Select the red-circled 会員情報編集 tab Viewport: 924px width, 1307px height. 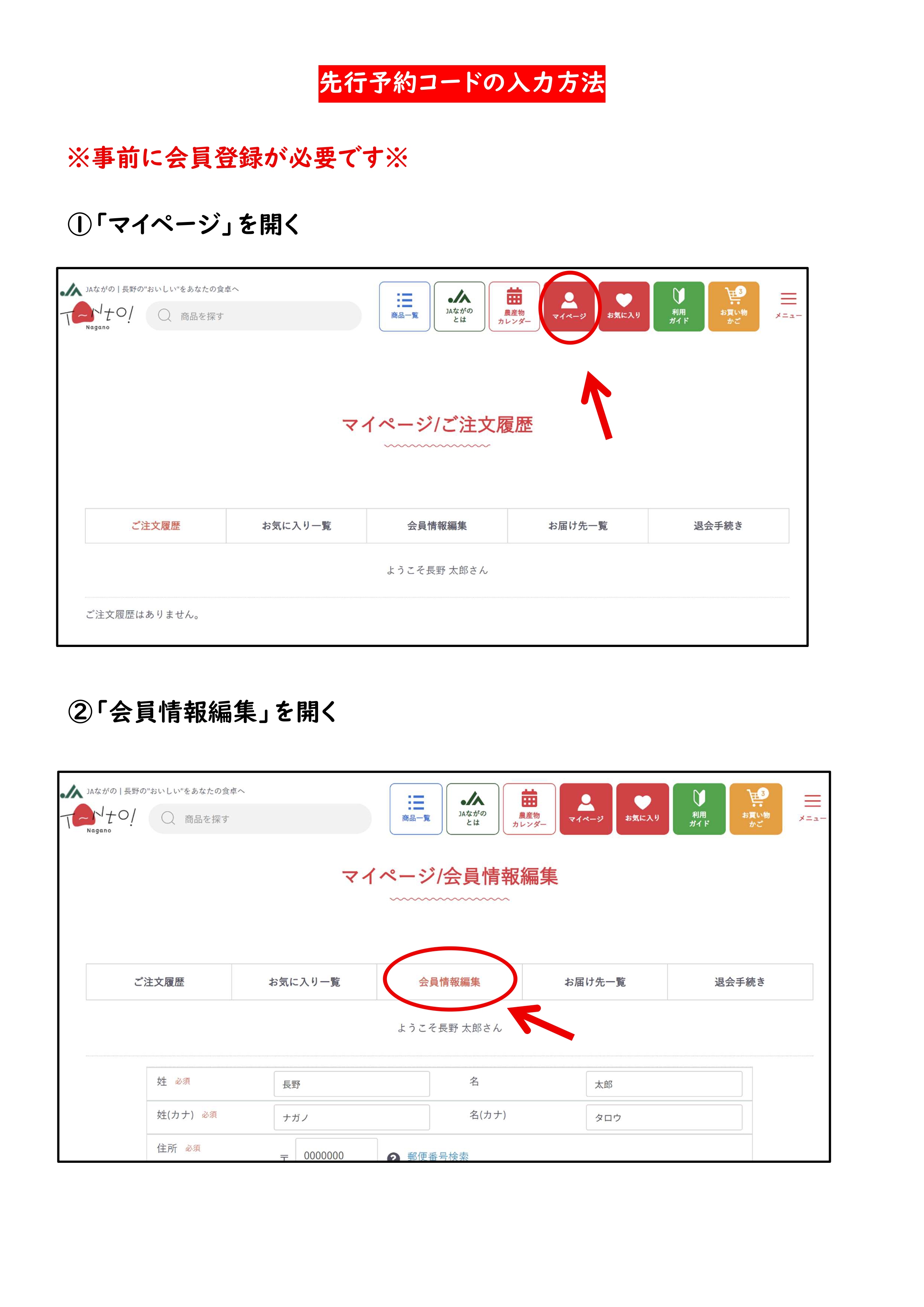pos(449,981)
